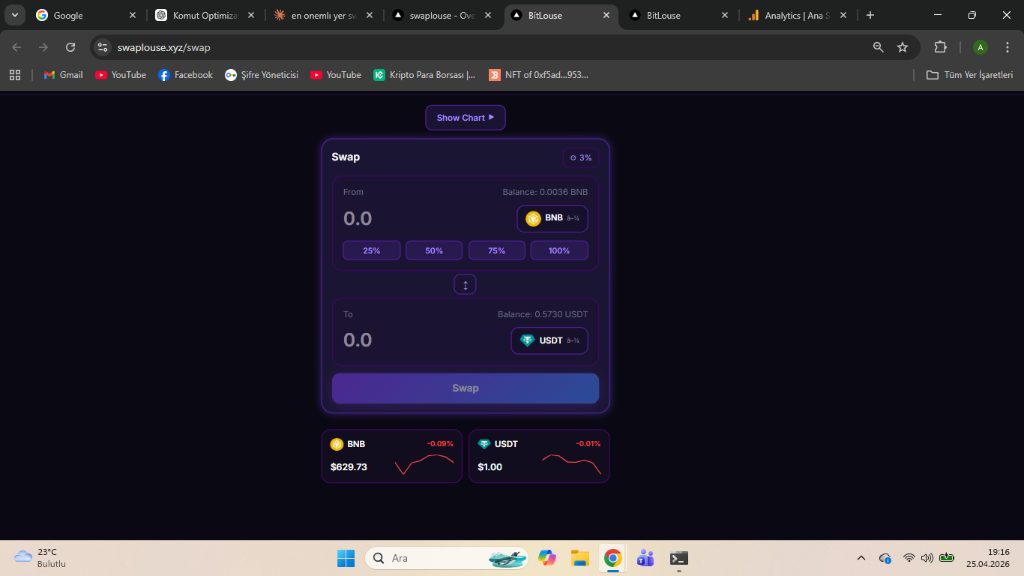The width and height of the screenshot is (1024, 576).
Task: Open the USDT price card
Action: click(x=539, y=456)
